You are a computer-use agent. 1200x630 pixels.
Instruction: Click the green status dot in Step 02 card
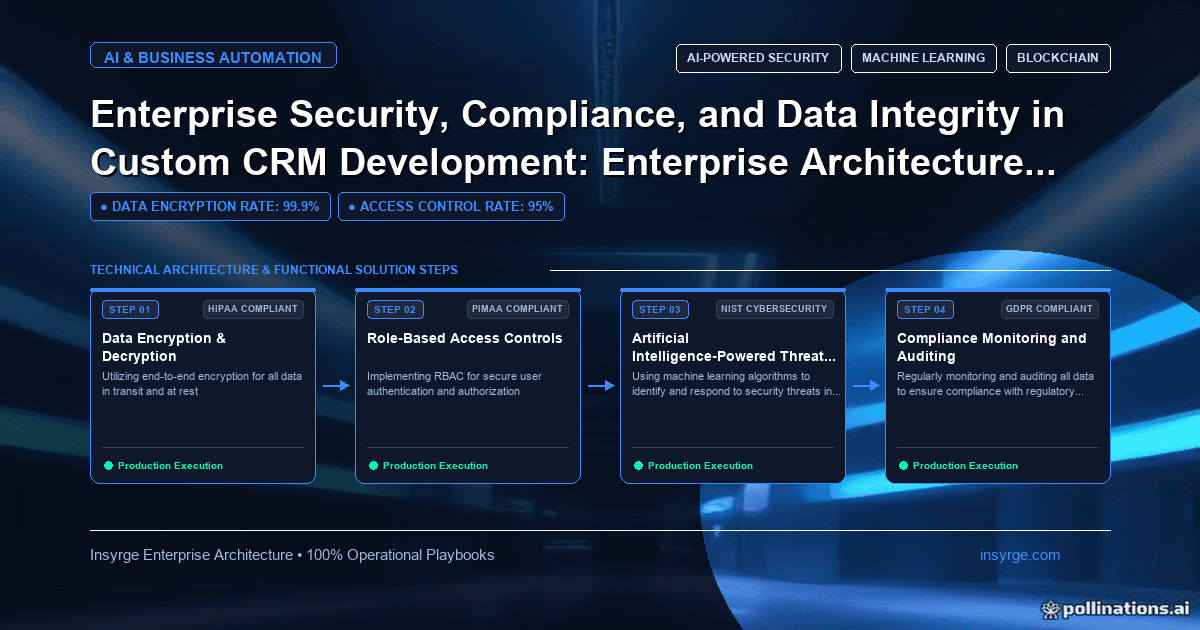click(373, 465)
